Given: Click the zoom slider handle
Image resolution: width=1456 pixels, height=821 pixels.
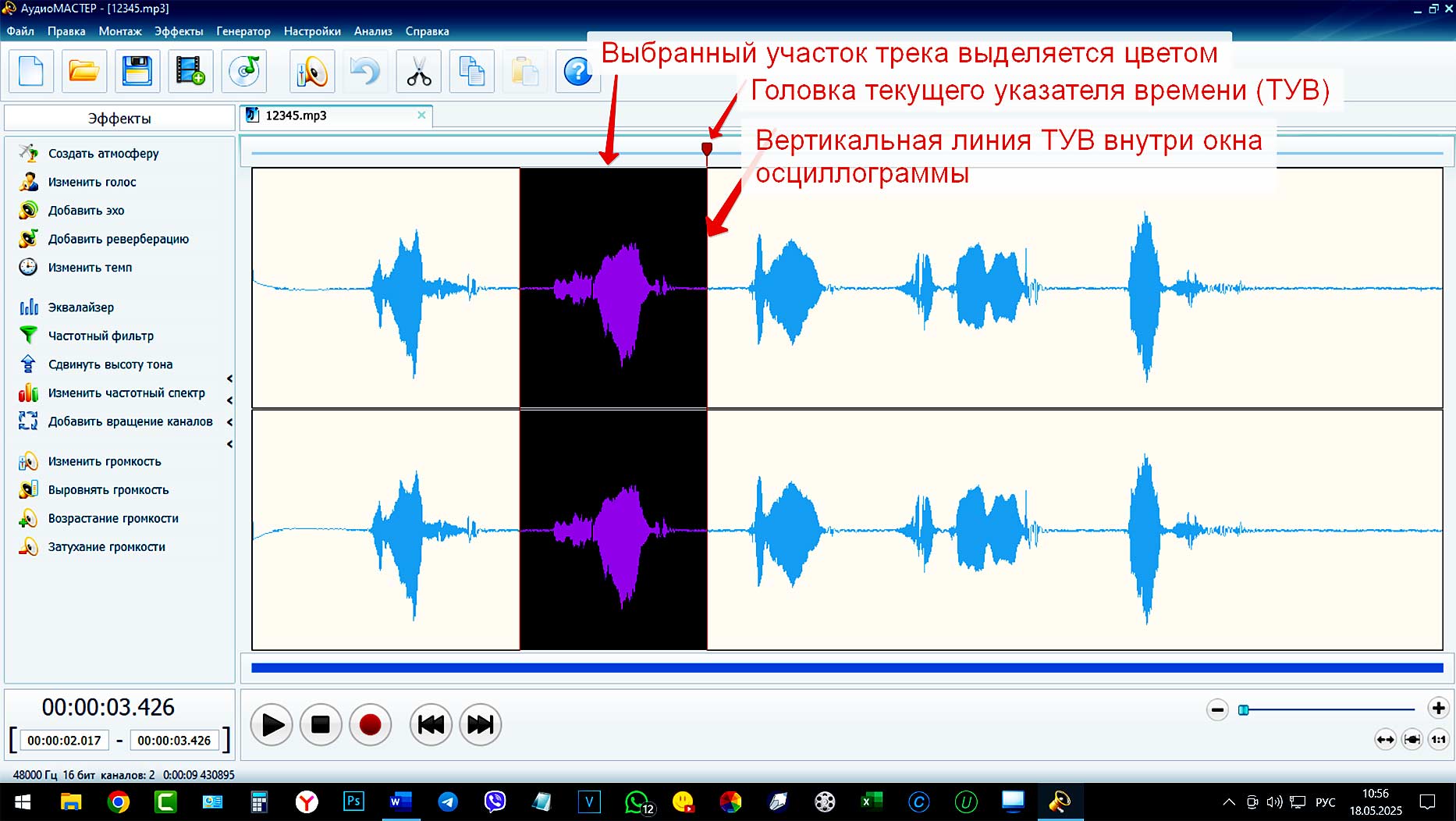Looking at the screenshot, I should click(x=1244, y=709).
